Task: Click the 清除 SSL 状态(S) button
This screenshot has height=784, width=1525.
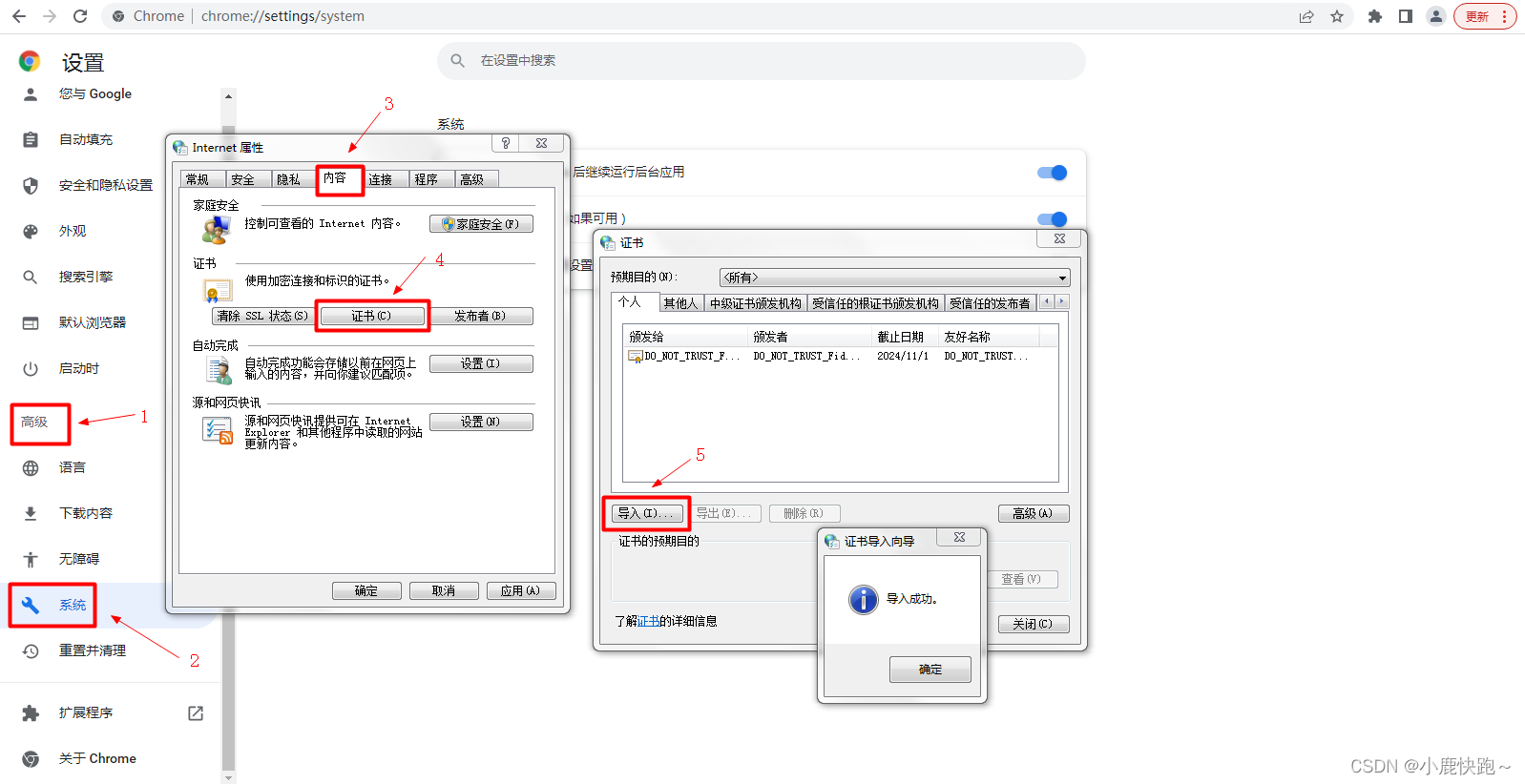Action: [x=262, y=316]
